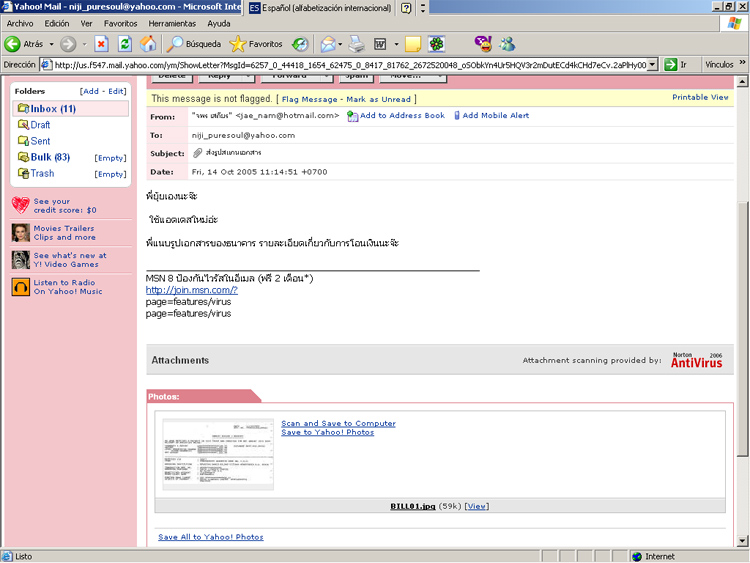Image resolution: width=750 pixels, height=563 pixels.
Task: Click the Mail envelope toolbar icon
Action: pyautogui.click(x=328, y=44)
